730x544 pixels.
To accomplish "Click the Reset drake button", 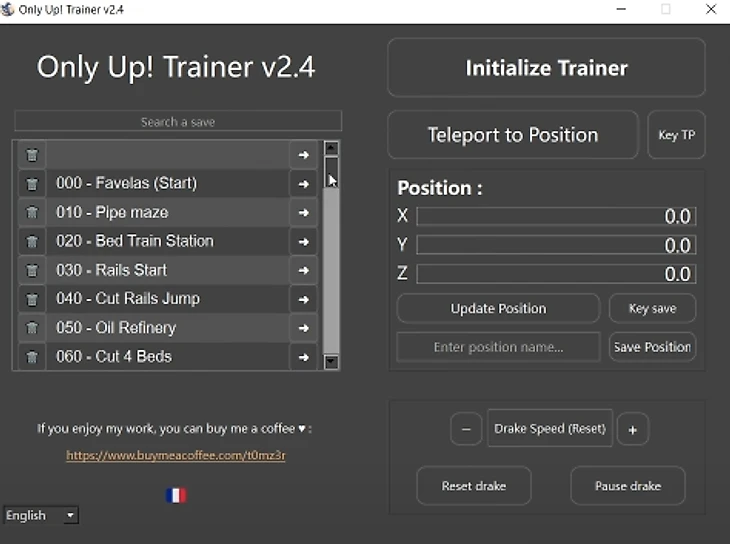I will (474, 486).
